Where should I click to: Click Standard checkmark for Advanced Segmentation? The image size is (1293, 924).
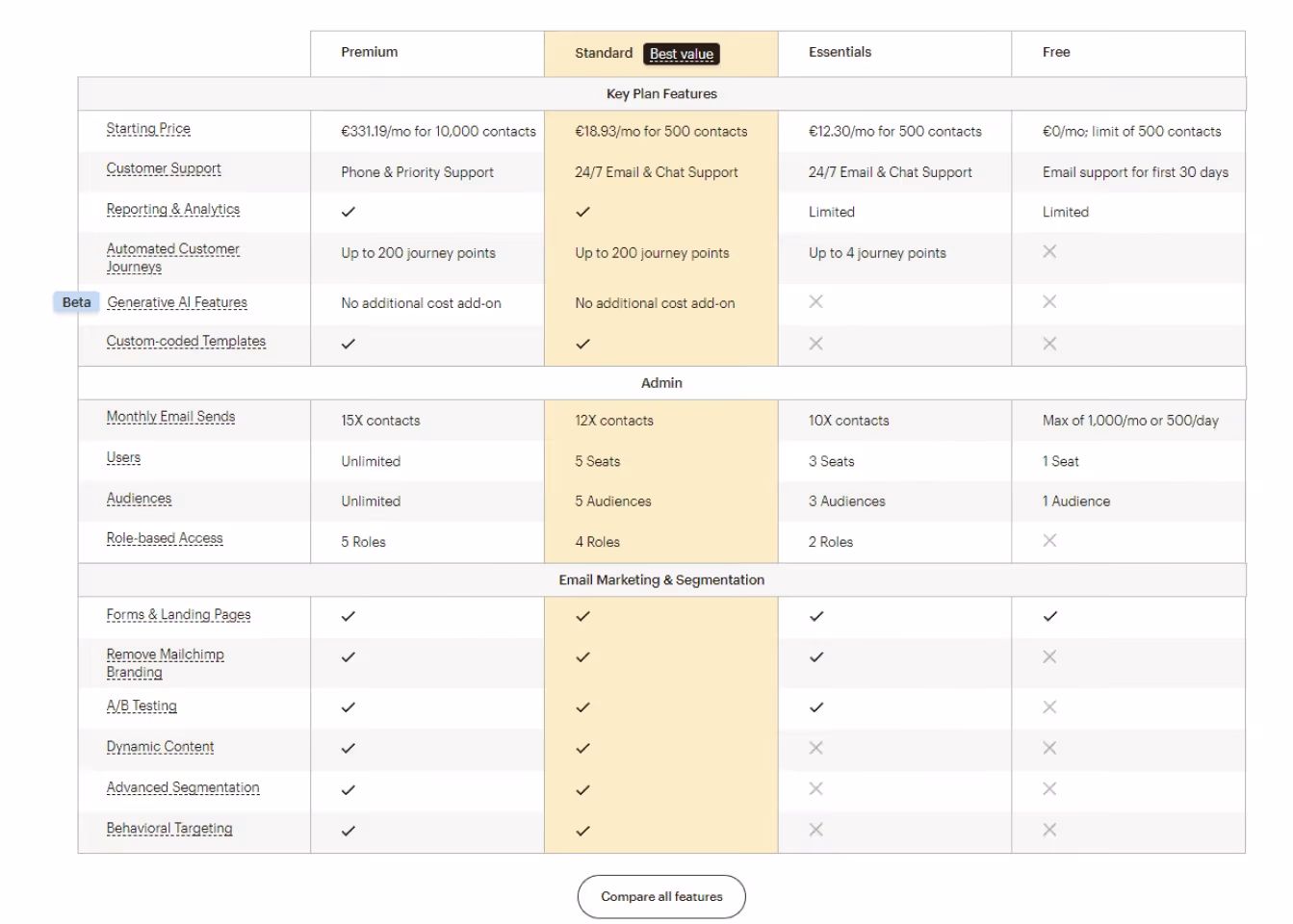[582, 790]
